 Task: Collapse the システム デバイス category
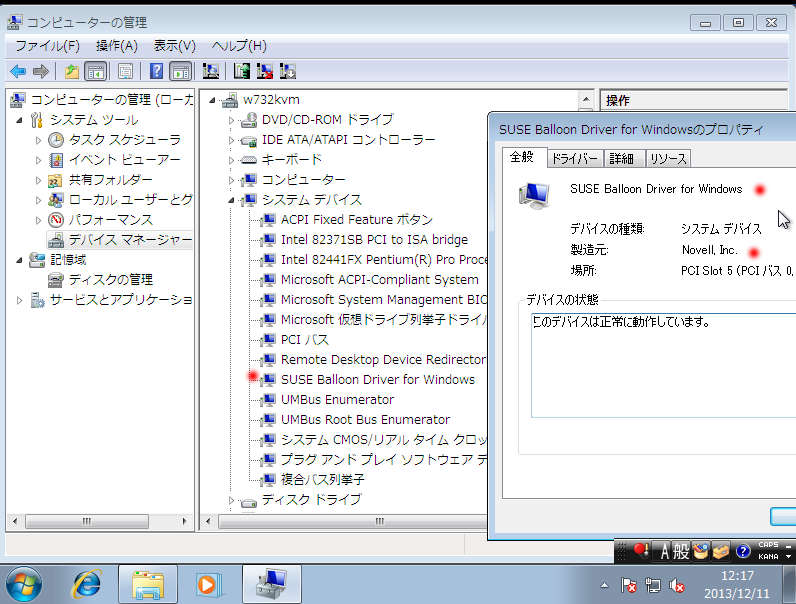tap(231, 200)
